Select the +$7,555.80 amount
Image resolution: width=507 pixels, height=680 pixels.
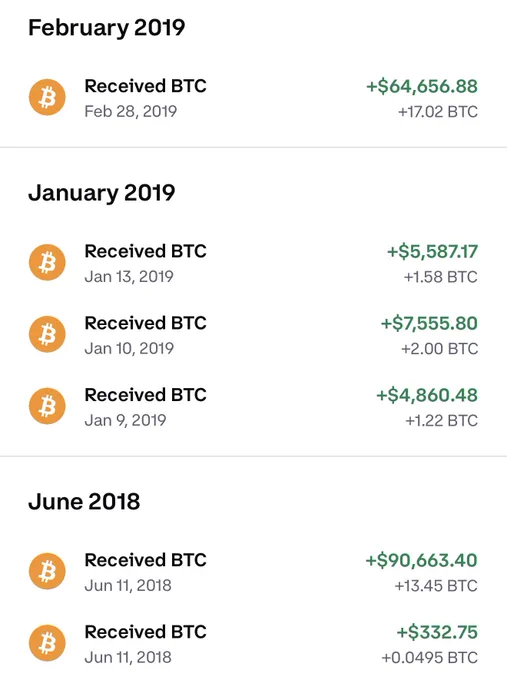pyautogui.click(x=429, y=324)
